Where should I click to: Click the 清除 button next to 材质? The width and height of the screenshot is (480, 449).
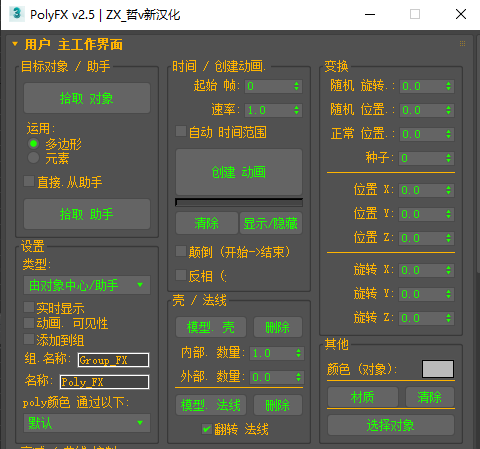(x=430, y=397)
